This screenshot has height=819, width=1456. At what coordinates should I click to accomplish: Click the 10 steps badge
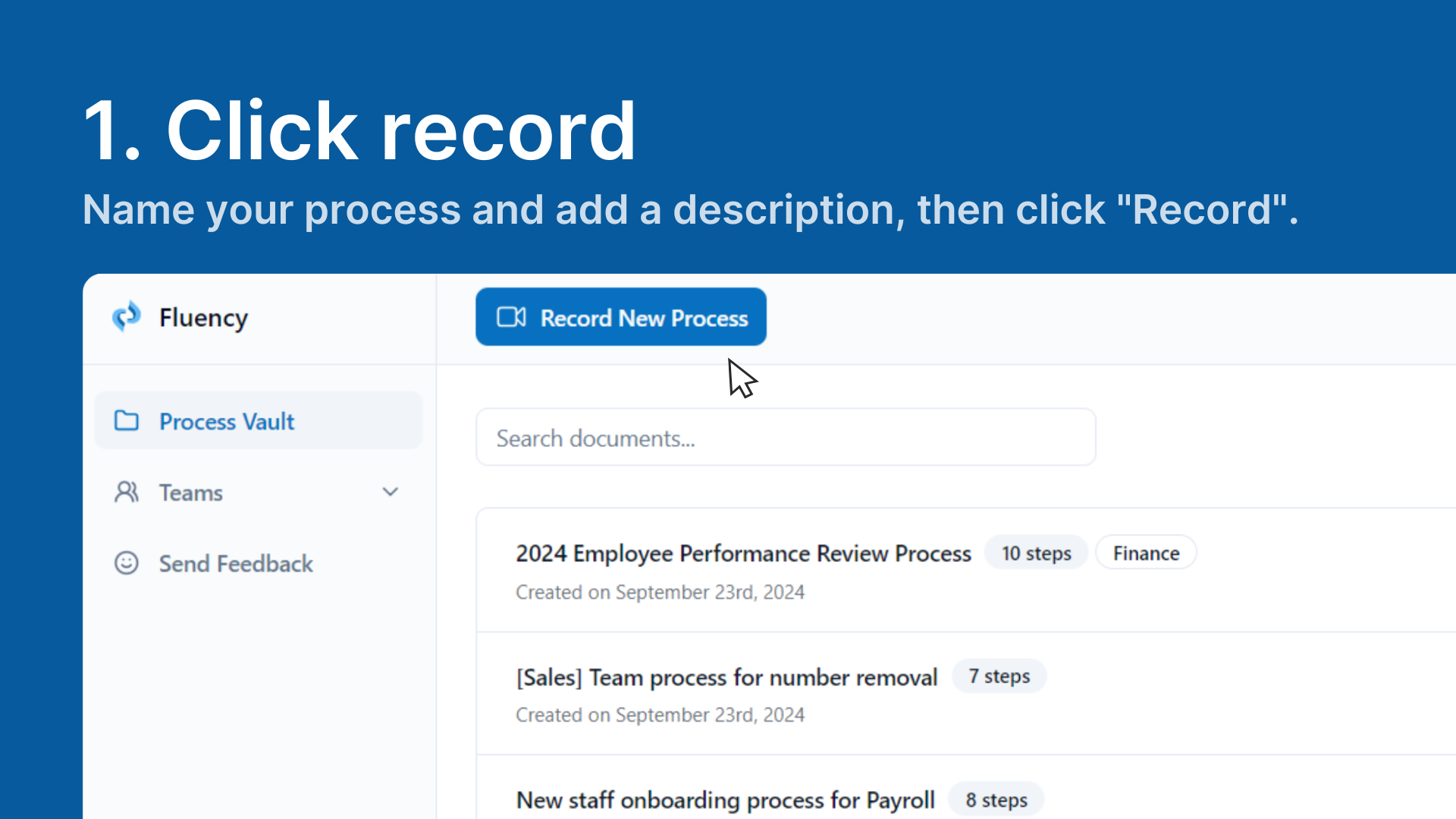(1036, 554)
